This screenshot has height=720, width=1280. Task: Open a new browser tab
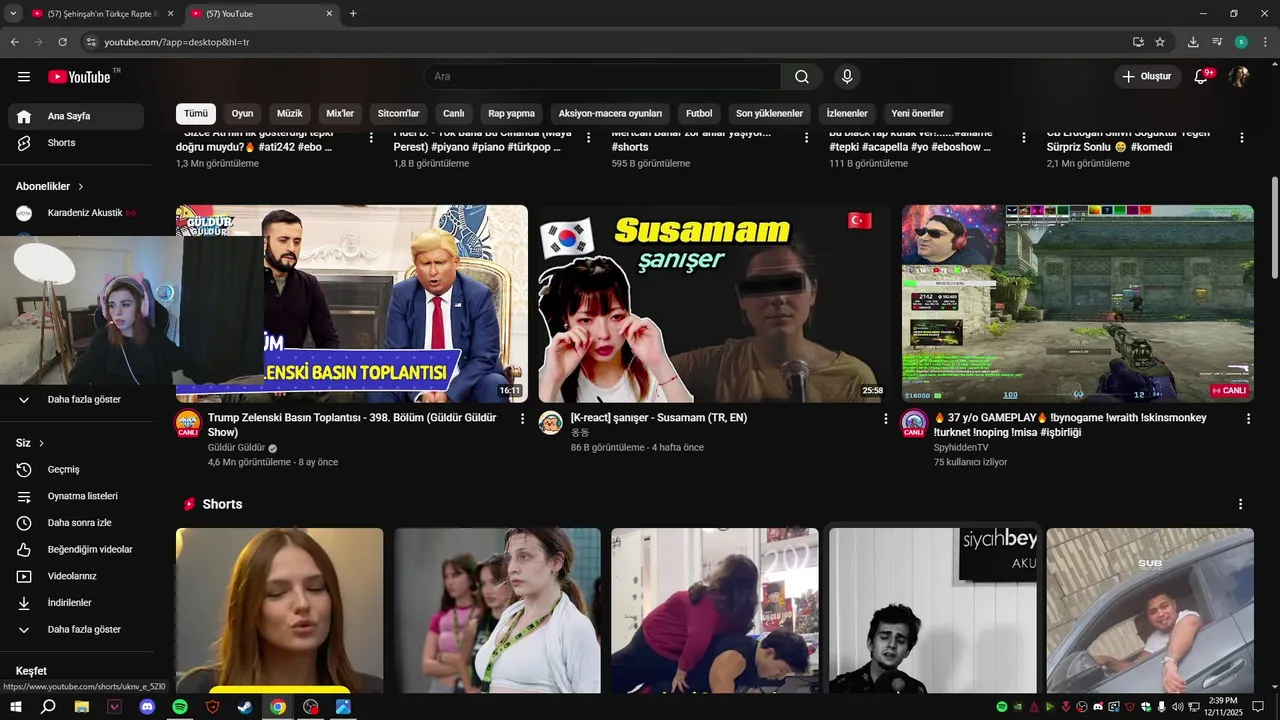click(353, 14)
